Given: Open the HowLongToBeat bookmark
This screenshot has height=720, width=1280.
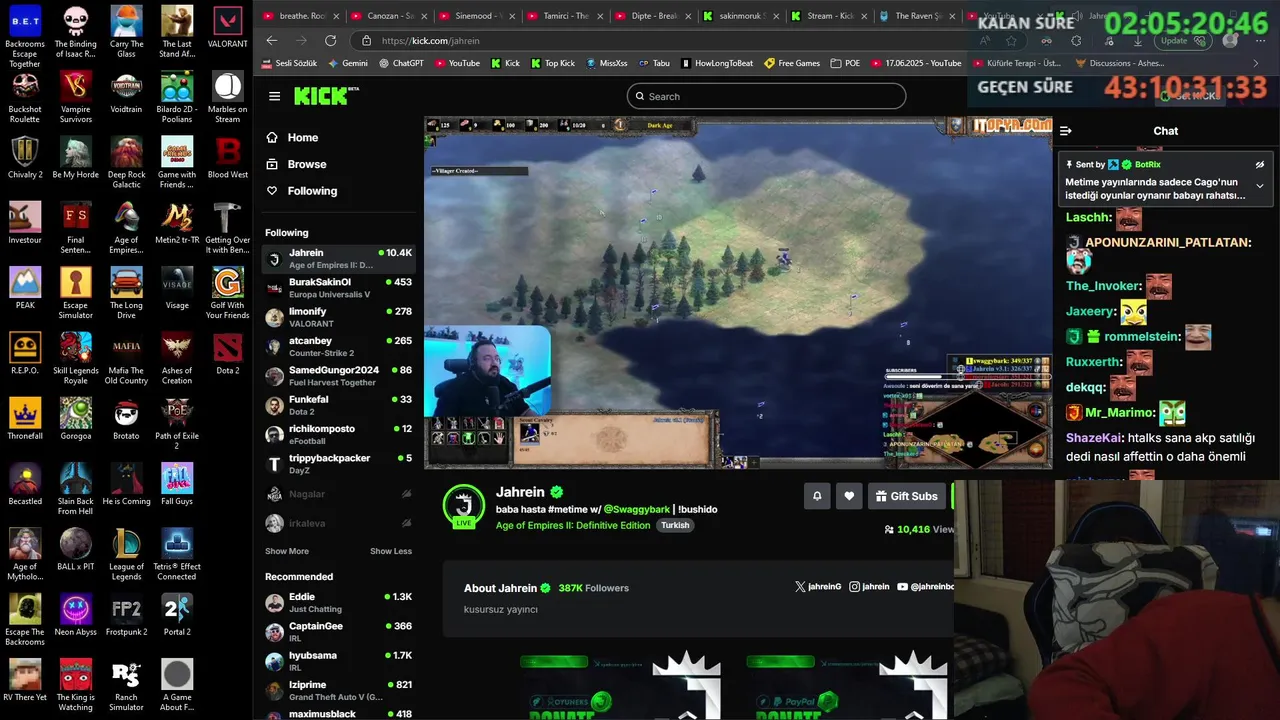Looking at the screenshot, I should [x=717, y=63].
